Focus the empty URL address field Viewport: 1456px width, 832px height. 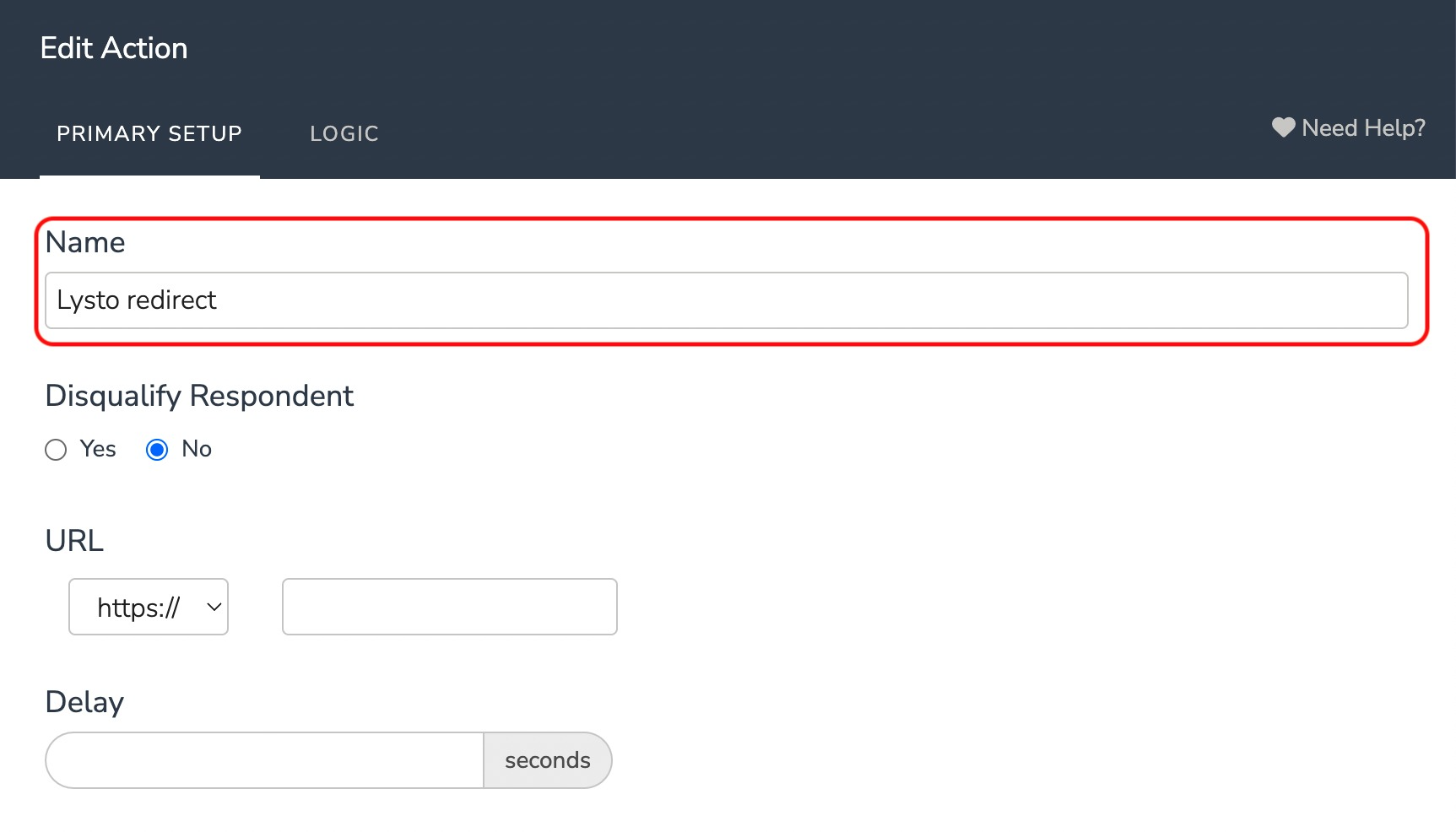450,607
